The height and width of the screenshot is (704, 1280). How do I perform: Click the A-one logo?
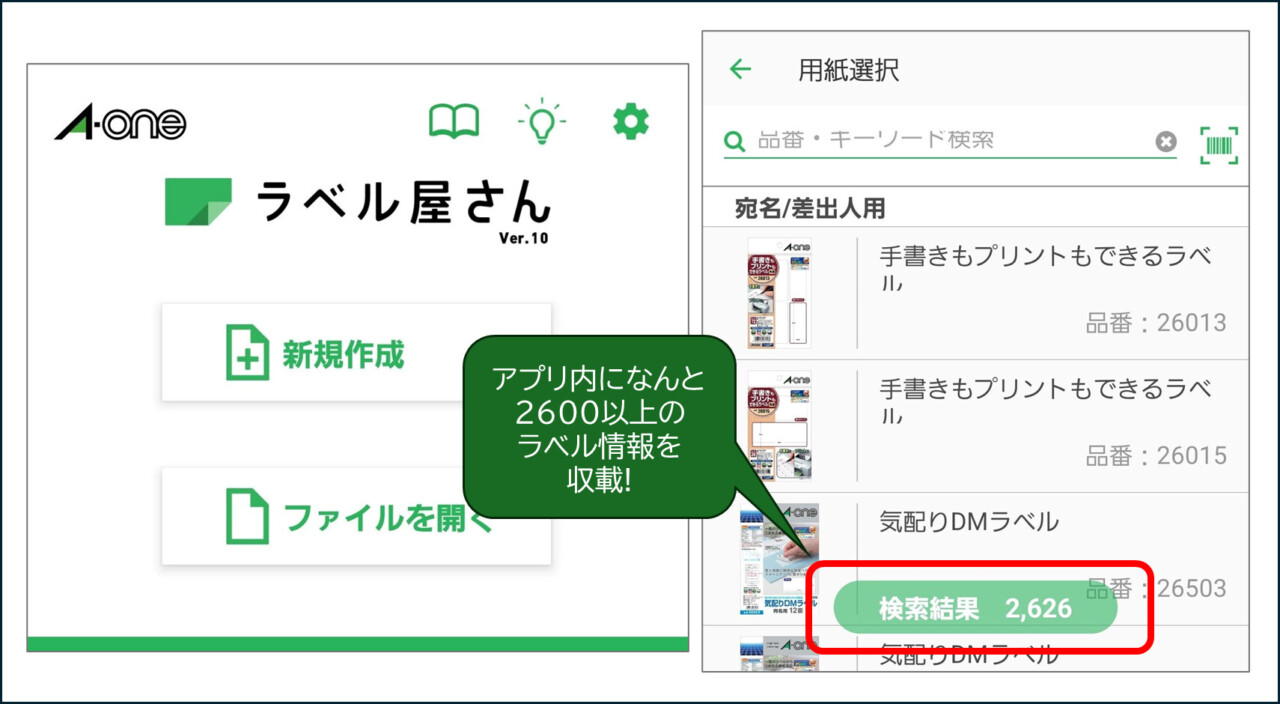120,123
